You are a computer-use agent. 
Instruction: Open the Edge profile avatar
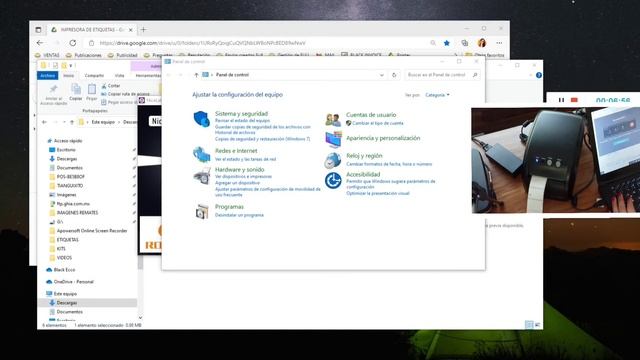tap(482, 43)
